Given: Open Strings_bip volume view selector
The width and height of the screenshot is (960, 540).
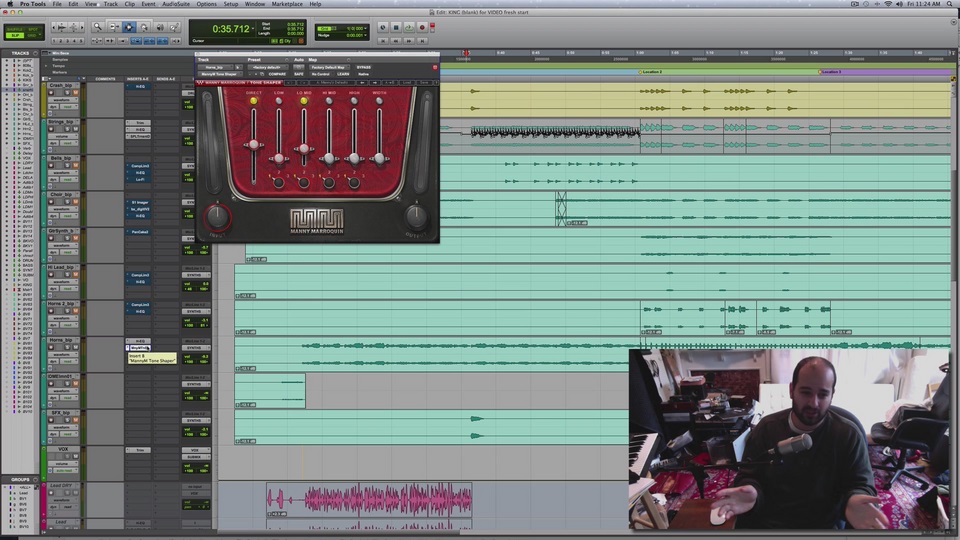Looking at the screenshot, I should pos(63,136).
